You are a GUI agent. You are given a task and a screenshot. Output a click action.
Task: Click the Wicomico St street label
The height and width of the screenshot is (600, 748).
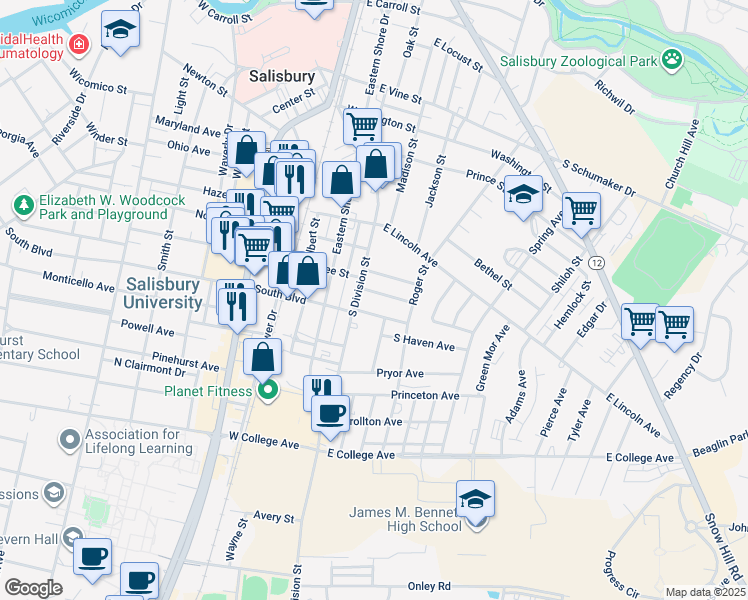click(x=98, y=81)
